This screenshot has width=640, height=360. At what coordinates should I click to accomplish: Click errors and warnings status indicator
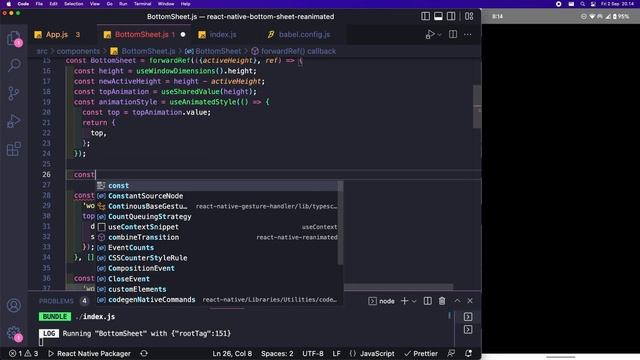coord(24,353)
